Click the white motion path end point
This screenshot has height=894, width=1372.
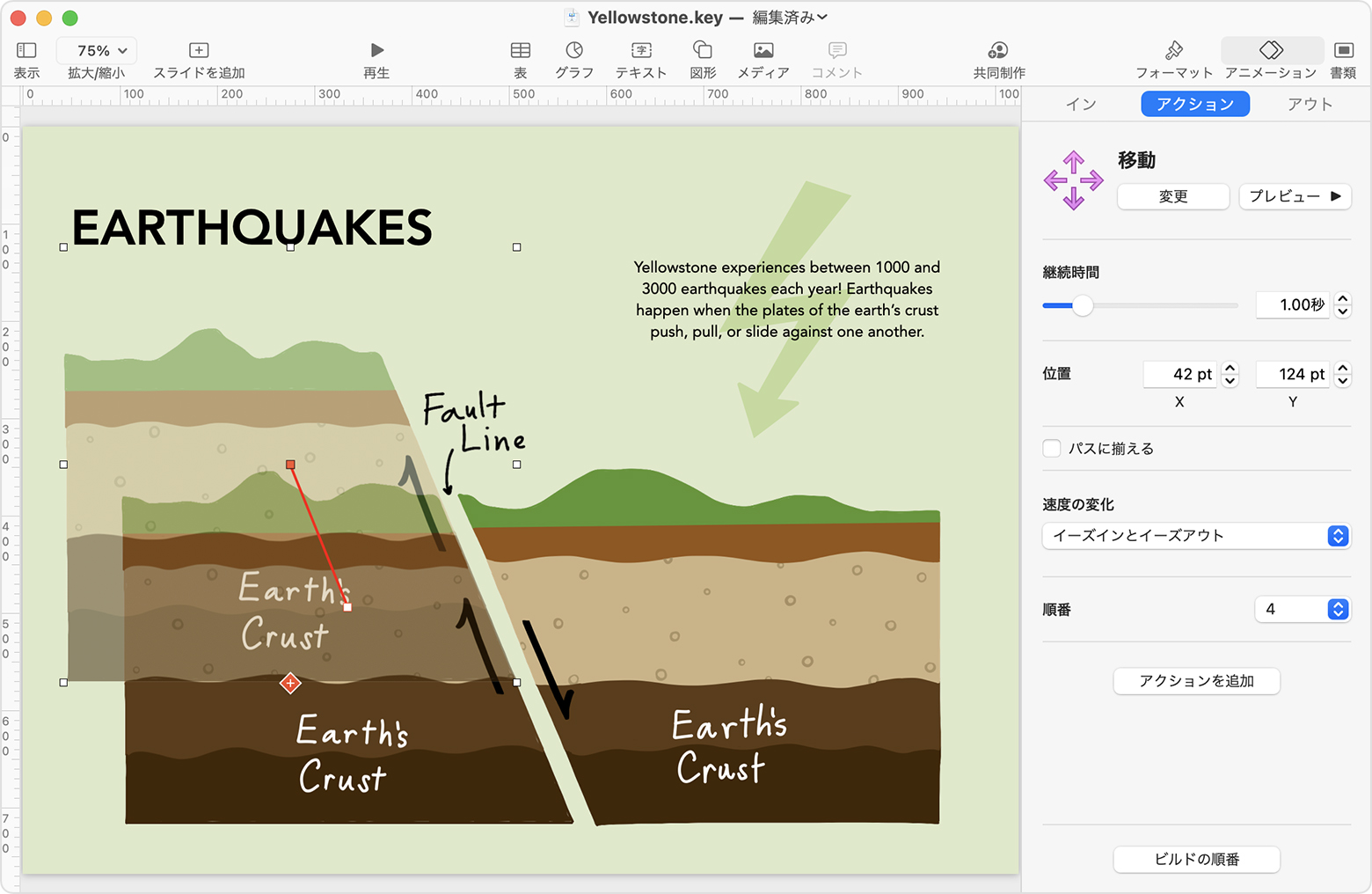click(x=347, y=607)
